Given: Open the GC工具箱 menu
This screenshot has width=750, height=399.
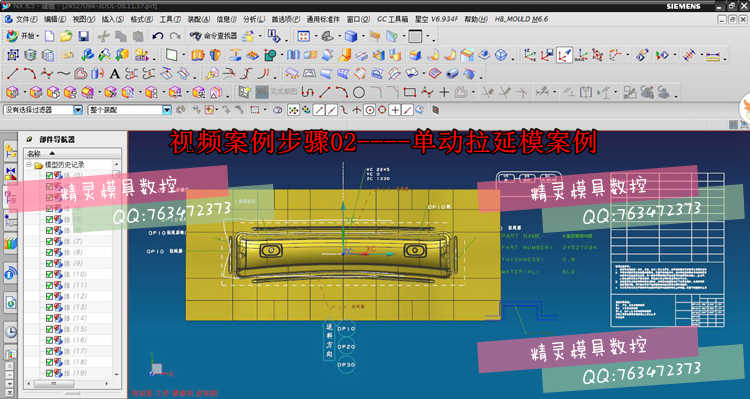Looking at the screenshot, I should (x=392, y=20).
